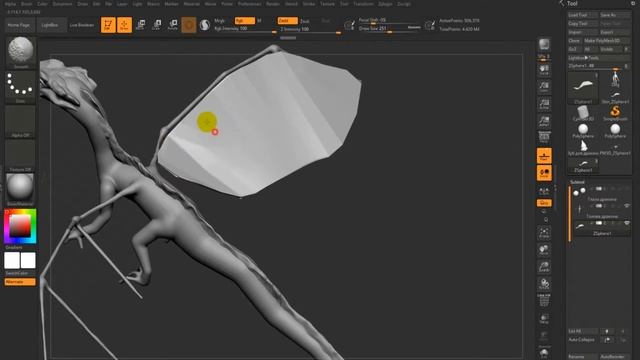Click the Zoom3D icon on right shelf

tap(544, 267)
